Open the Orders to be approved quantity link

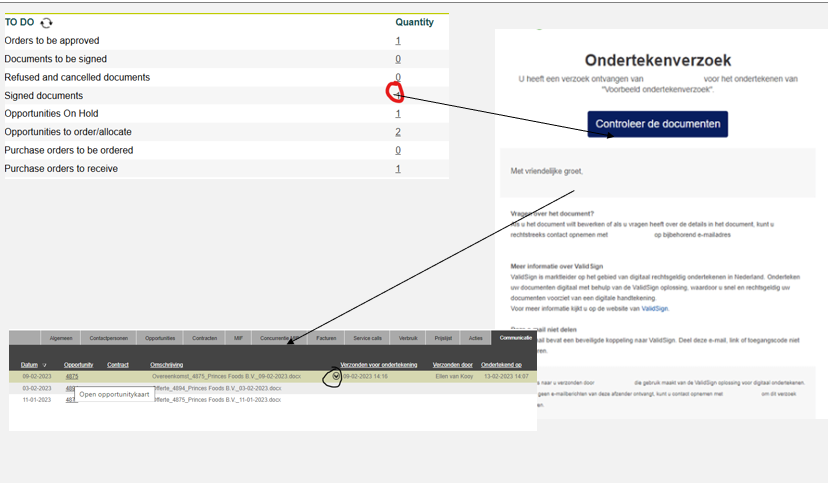point(398,41)
